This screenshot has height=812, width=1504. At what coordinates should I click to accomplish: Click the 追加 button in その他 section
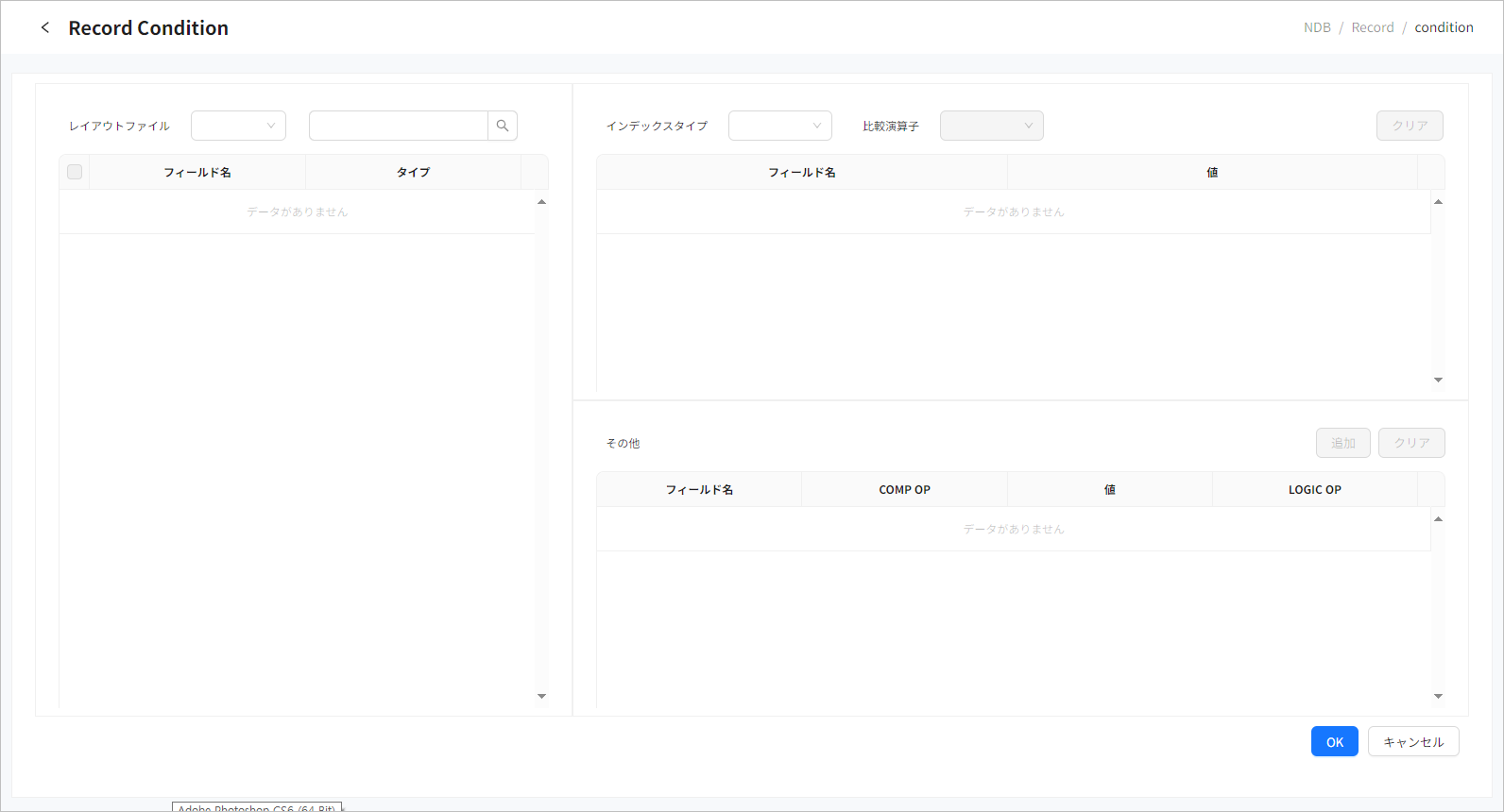[1342, 443]
